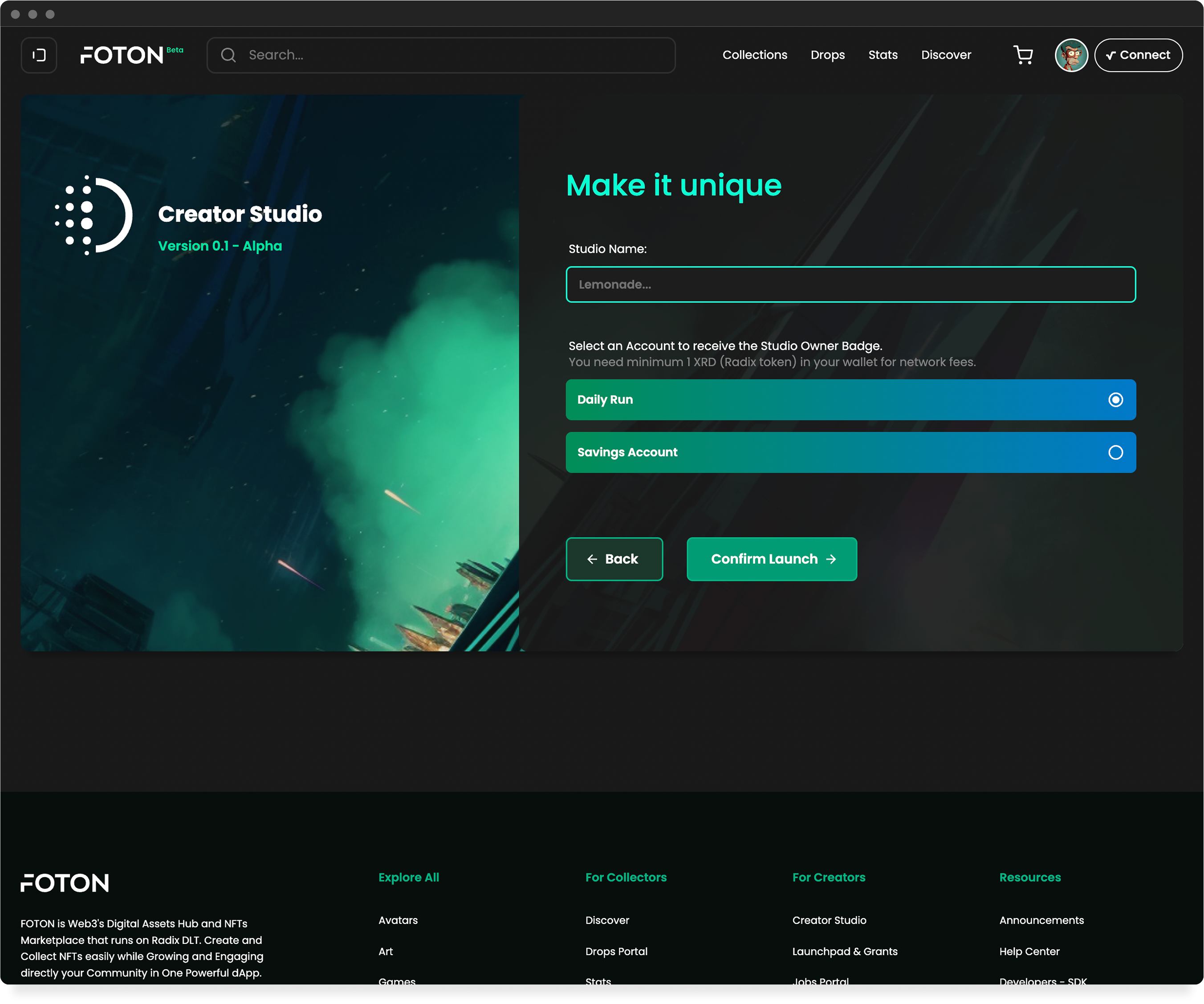Open Creator Studio footer link
1204x1004 pixels.
829,920
